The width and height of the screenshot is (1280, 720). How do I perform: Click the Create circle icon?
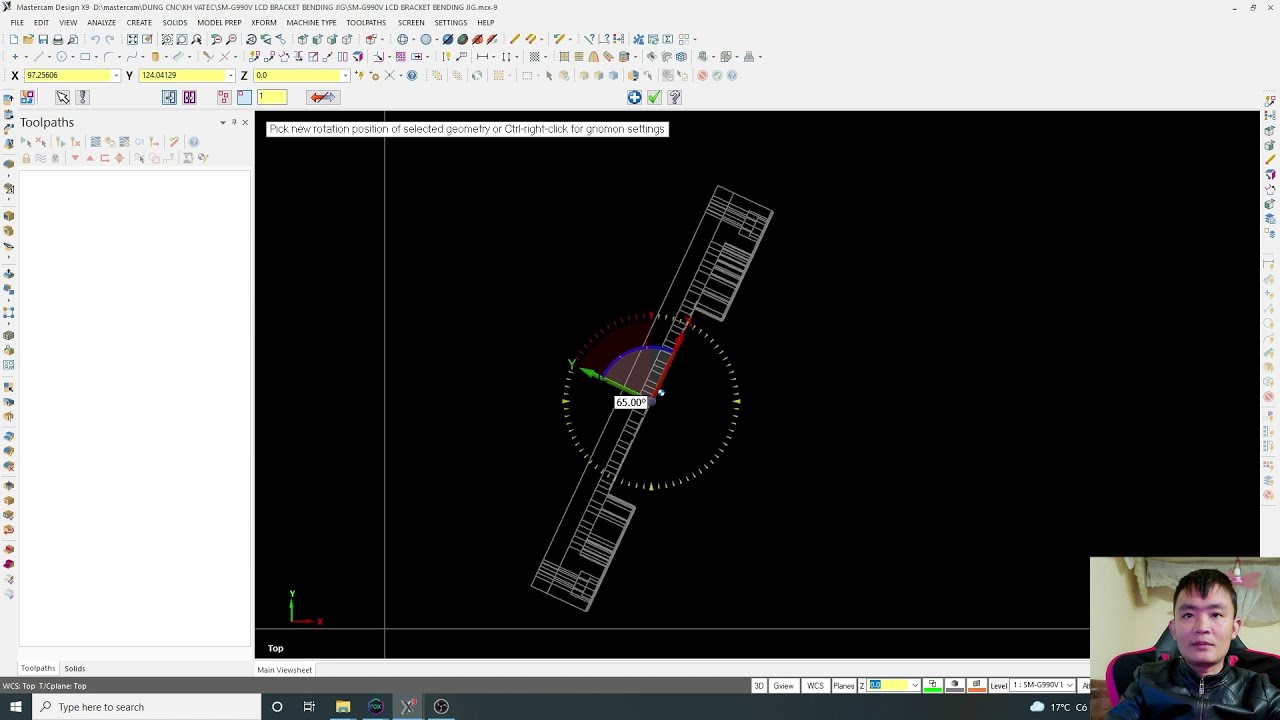click(x=62, y=56)
